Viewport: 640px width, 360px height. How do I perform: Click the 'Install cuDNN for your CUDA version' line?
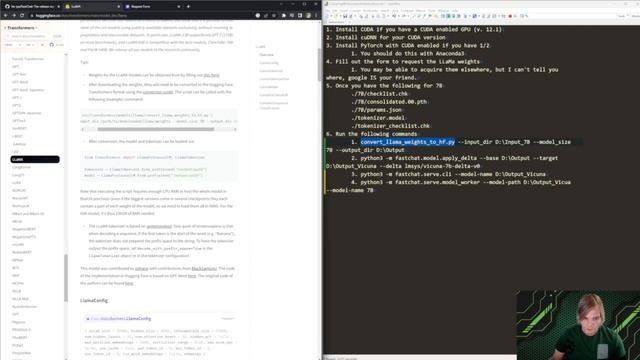[386, 38]
